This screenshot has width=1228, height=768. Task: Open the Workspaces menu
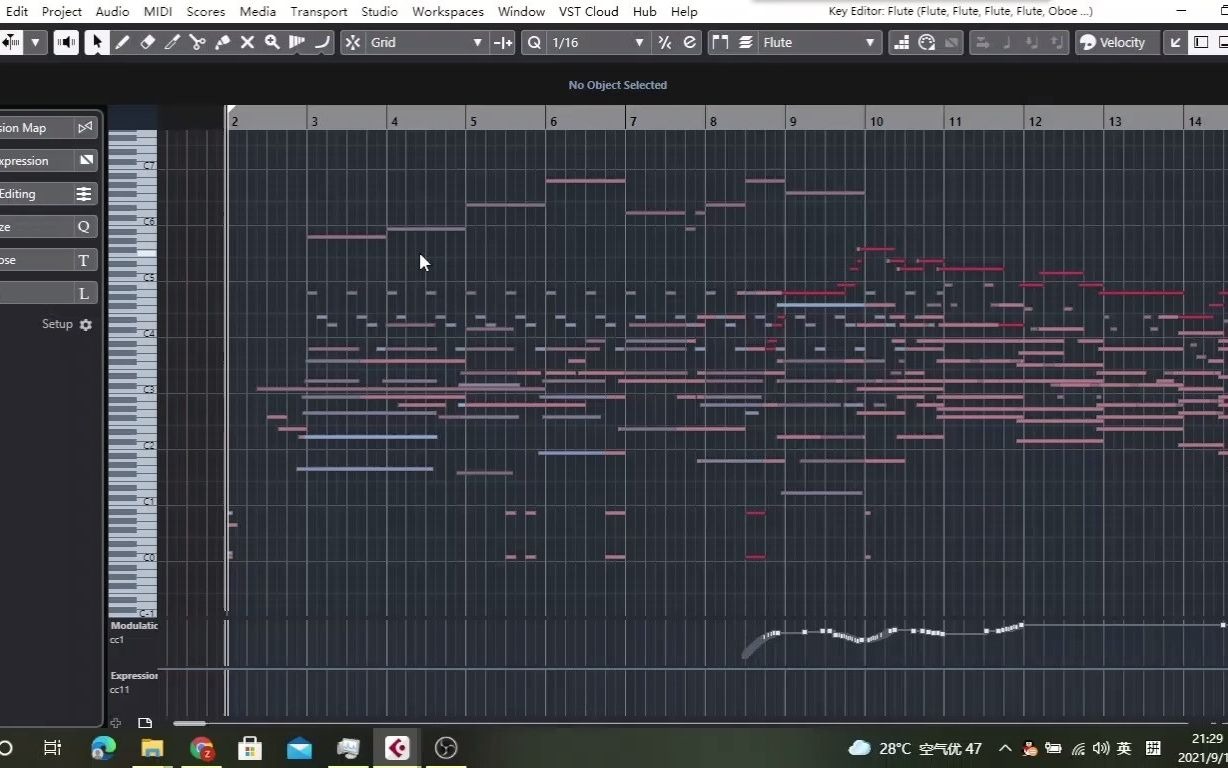click(x=448, y=11)
